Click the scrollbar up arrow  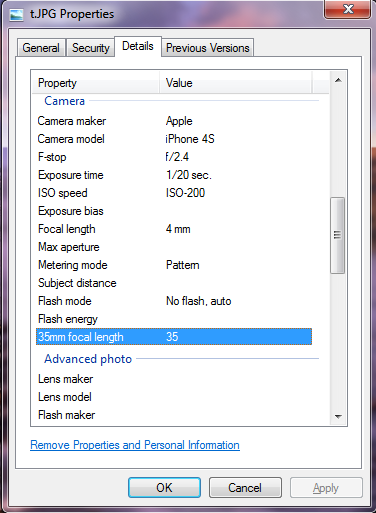tap(338, 80)
